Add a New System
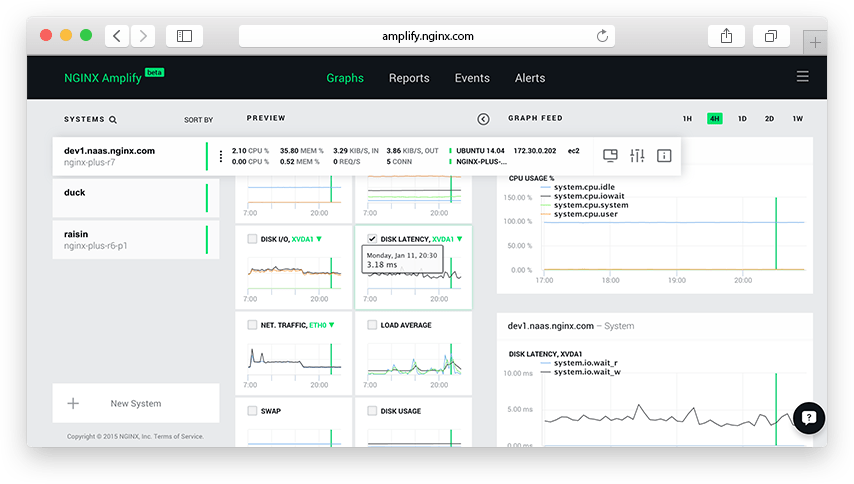The image size is (854, 484). pyautogui.click(x=136, y=403)
